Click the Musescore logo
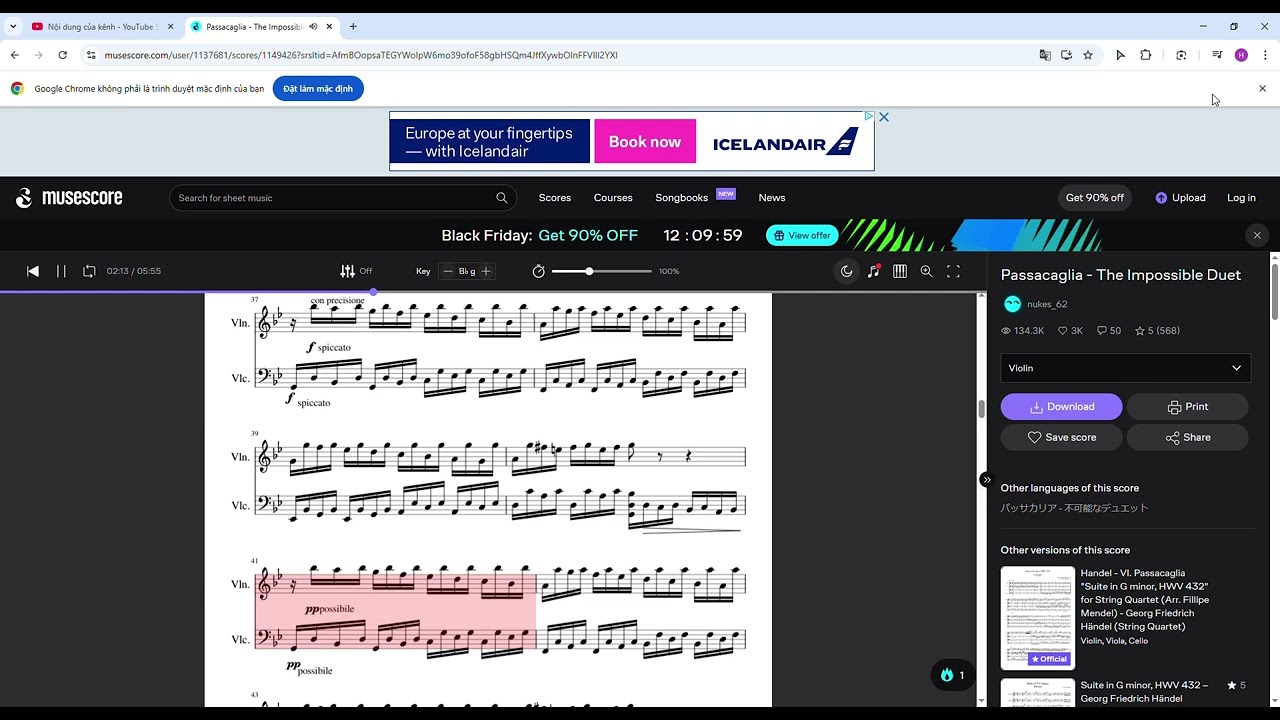The width and height of the screenshot is (1280, 720). (x=69, y=198)
